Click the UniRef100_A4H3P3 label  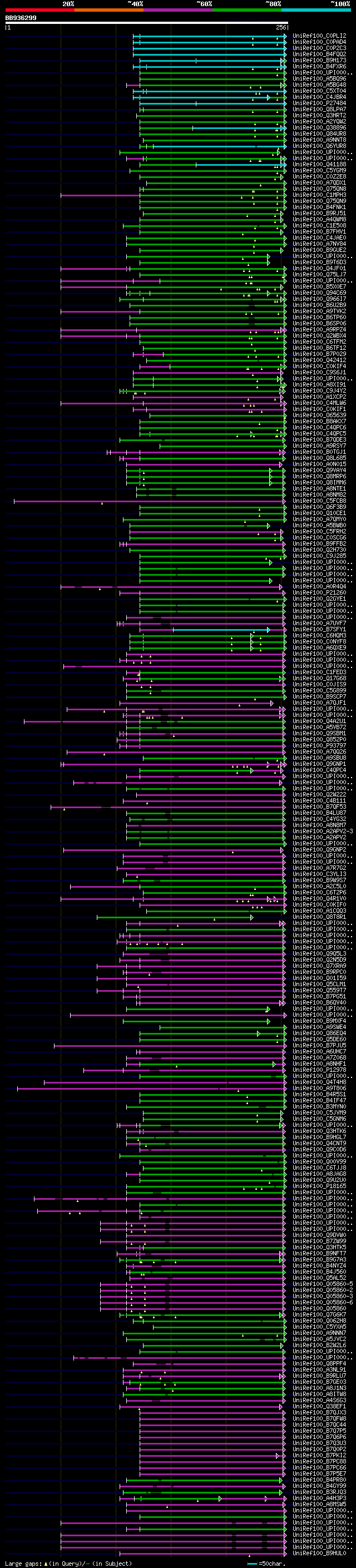click(x=319, y=1498)
